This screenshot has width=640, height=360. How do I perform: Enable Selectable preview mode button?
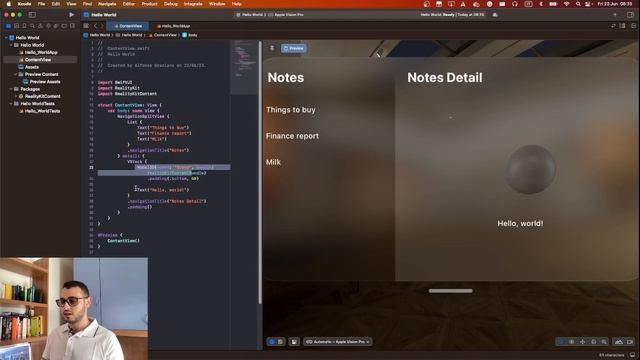[280, 342]
